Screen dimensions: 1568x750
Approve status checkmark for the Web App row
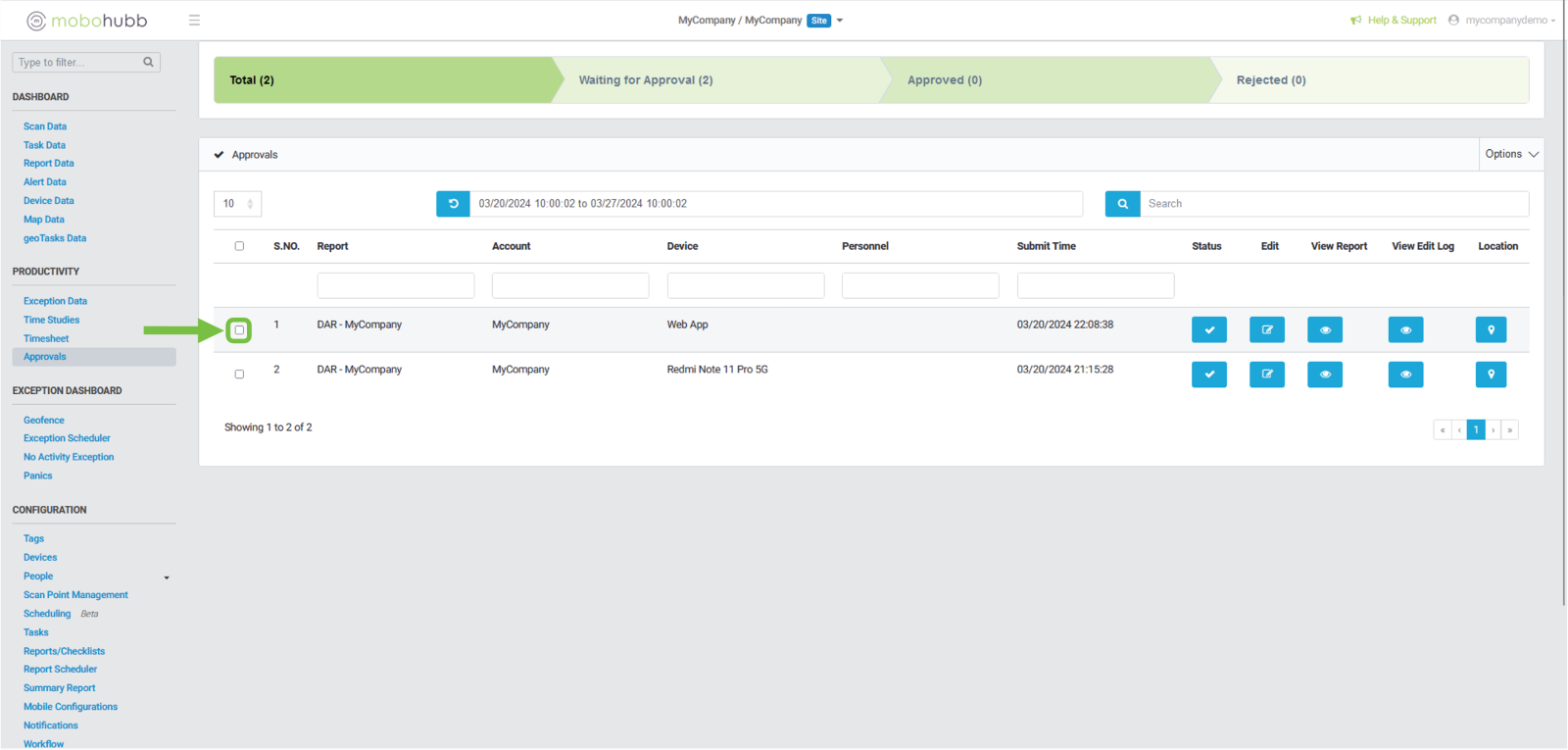coord(1208,330)
